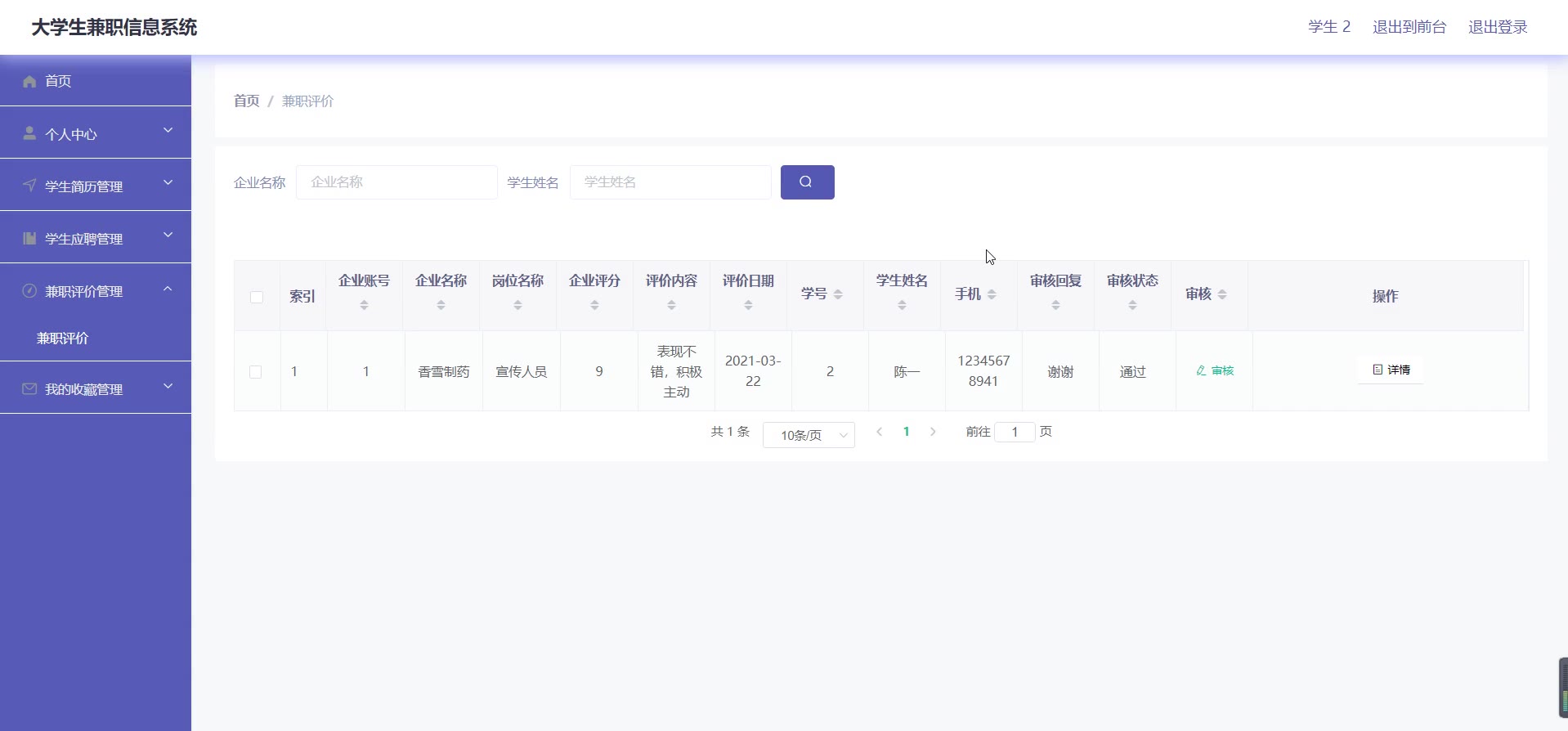This screenshot has width=1568, height=731.
Task: Click 退出到前台 link
Action: click(x=1409, y=27)
